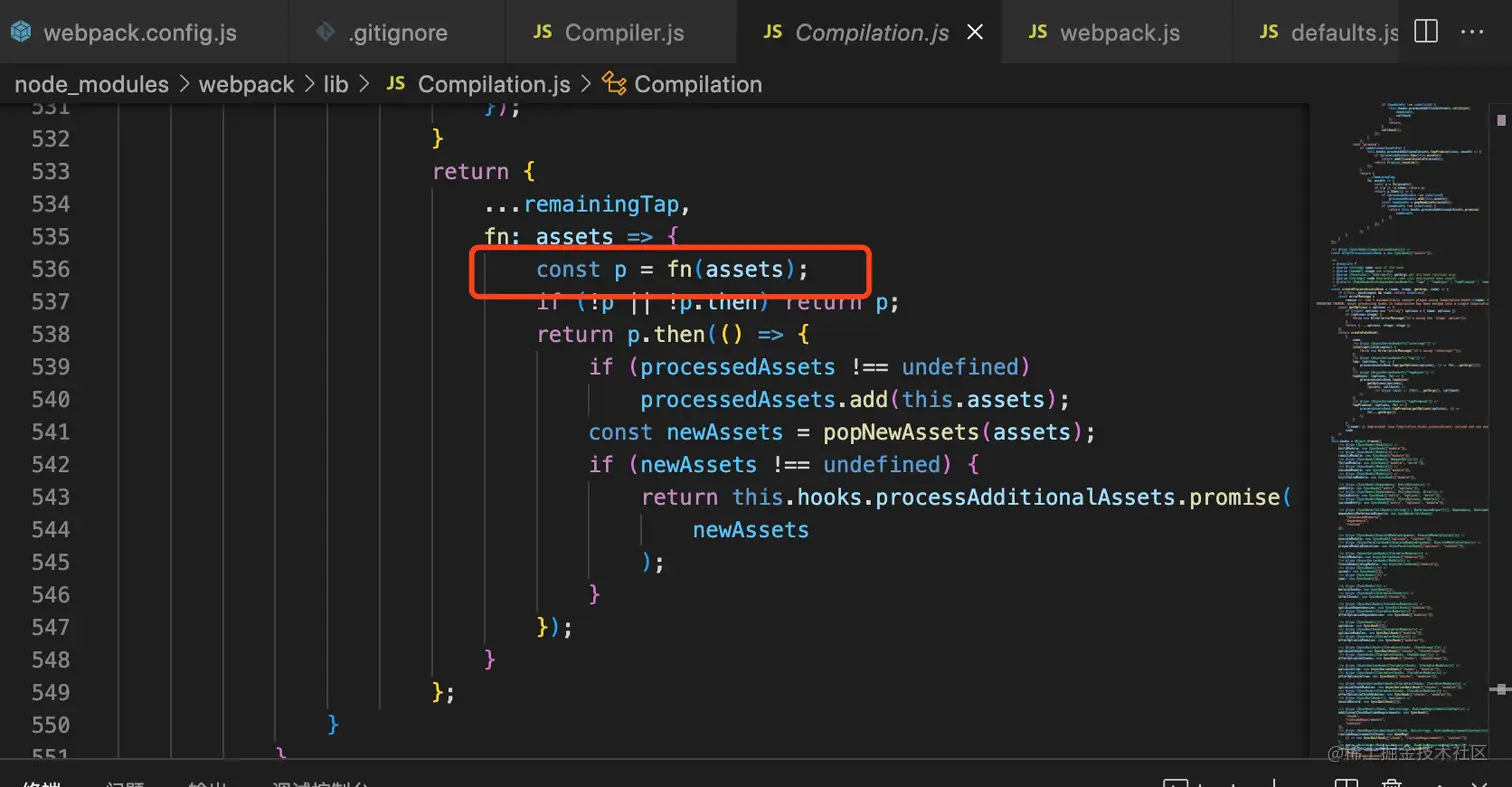Click processedAssets.add on line 540

click(764, 399)
